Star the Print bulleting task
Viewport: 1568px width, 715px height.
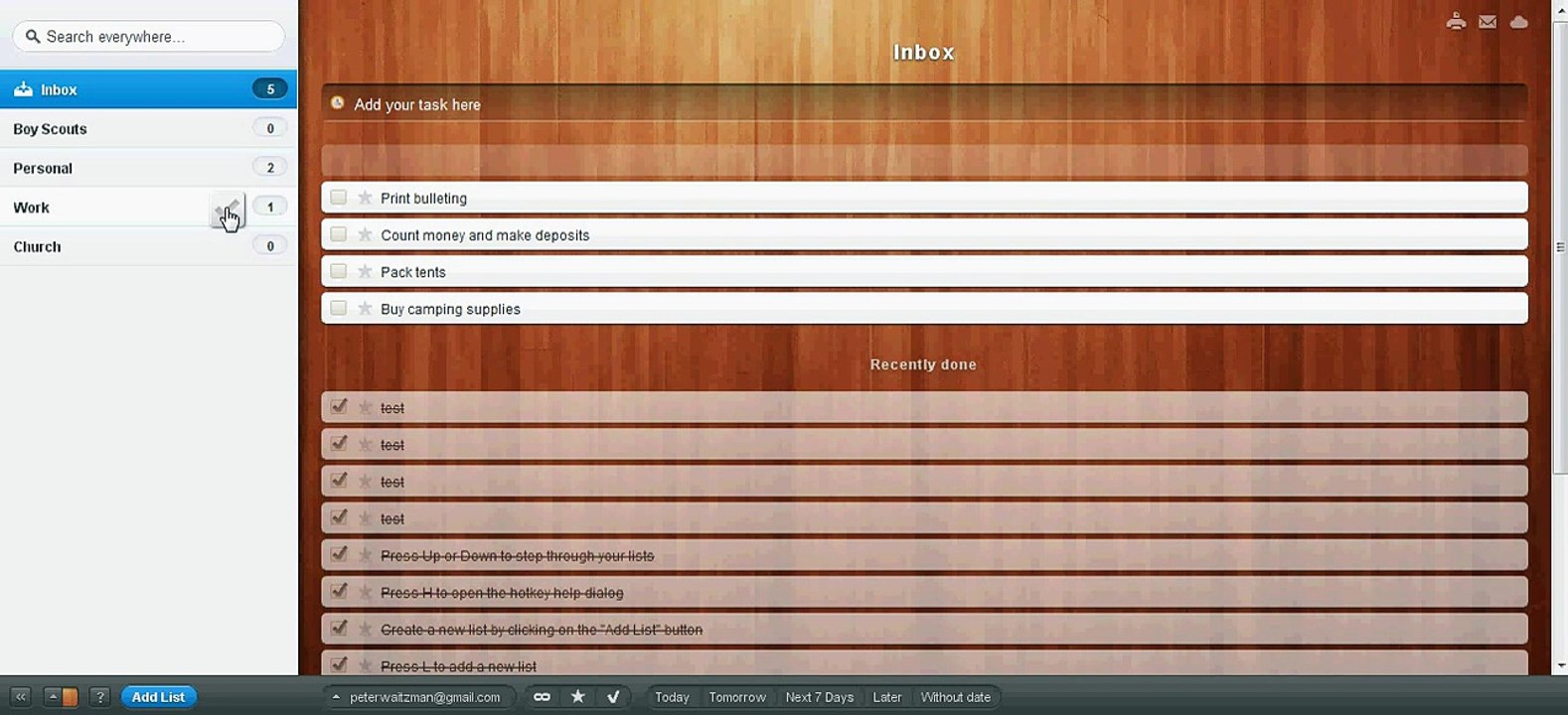point(365,198)
